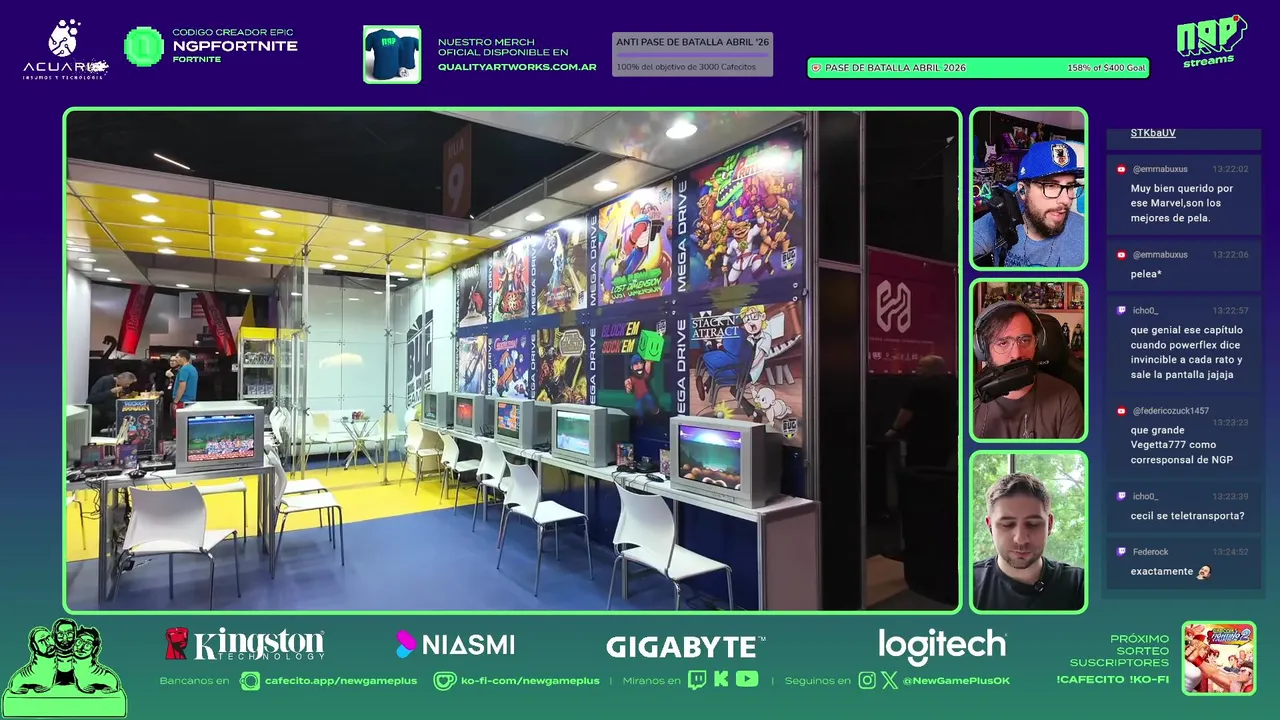The width and height of the screenshot is (1280, 720).
Task: Click the Logitech sponsor logo
Action: coord(942,645)
